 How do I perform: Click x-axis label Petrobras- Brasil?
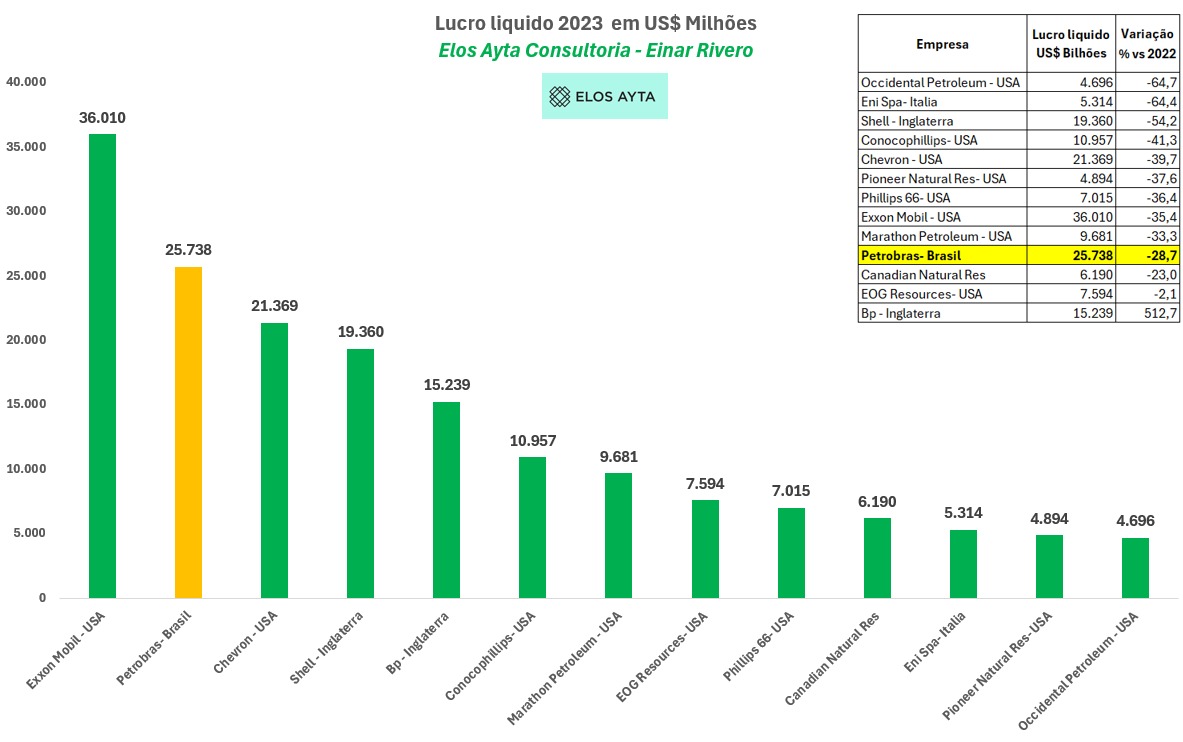click(x=154, y=648)
